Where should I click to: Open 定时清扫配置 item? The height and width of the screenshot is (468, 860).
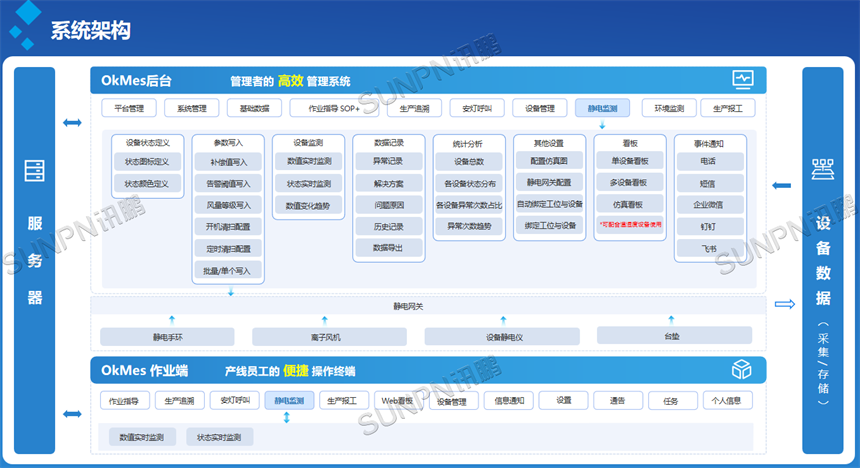(x=228, y=249)
